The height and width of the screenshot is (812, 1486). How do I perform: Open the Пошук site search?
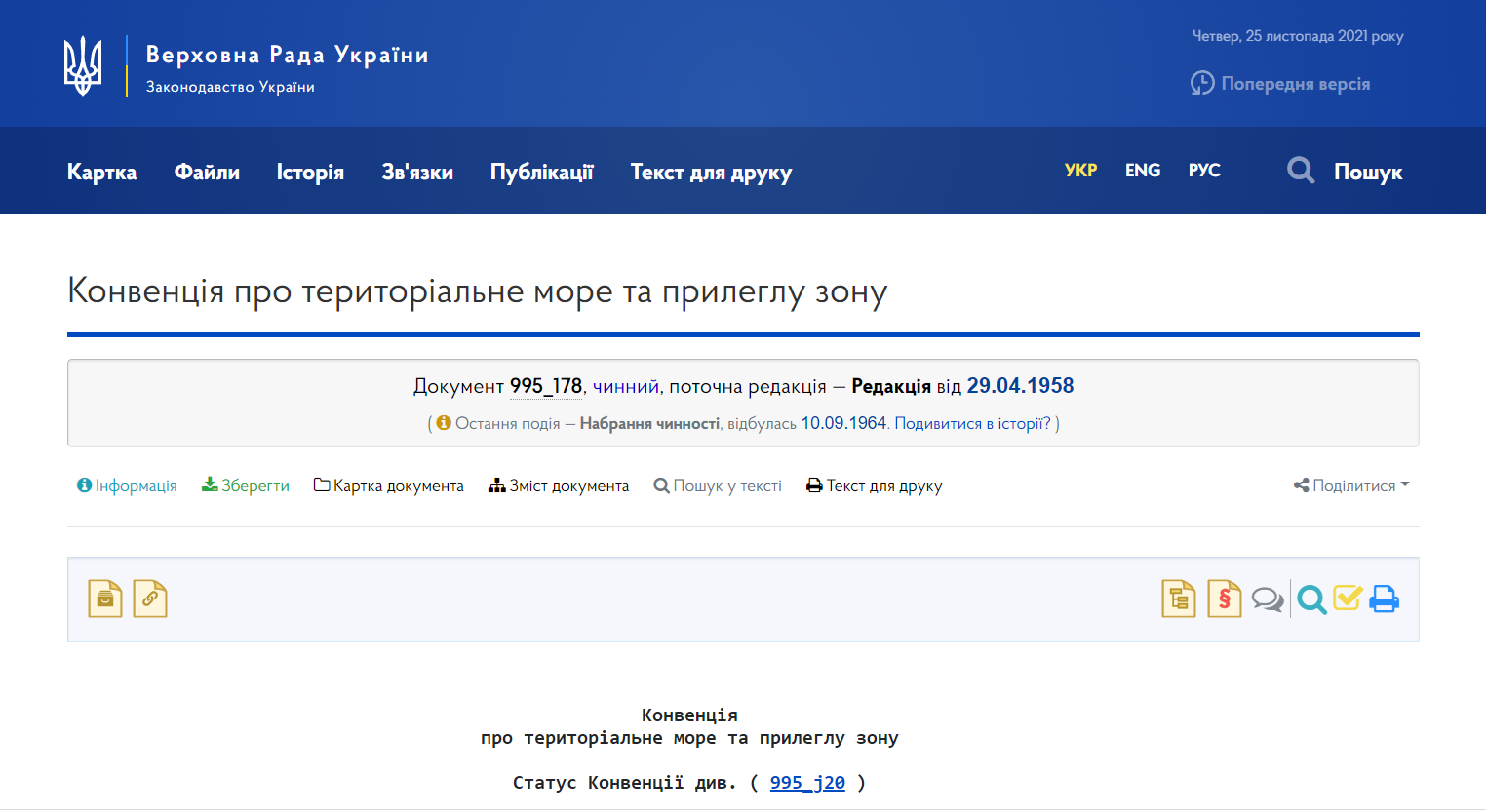(1345, 172)
